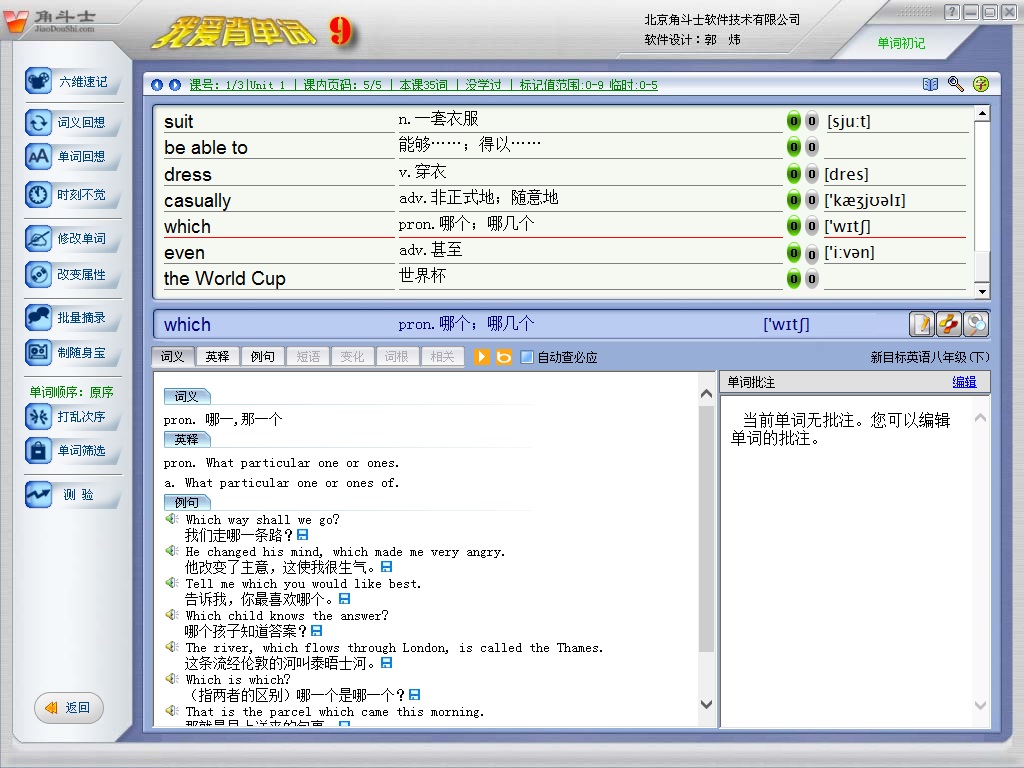This screenshot has width=1024, height=768.
Task: Click the magnifier icon in the which bar
Action: [x=976, y=324]
